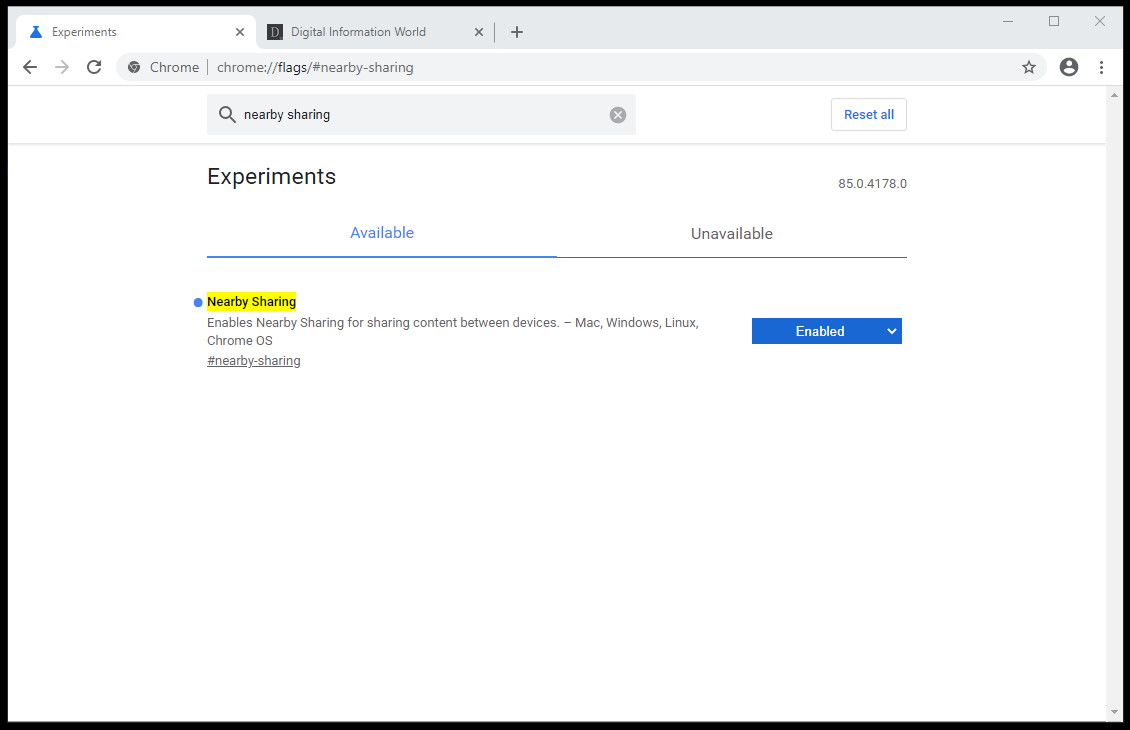Click the forward navigation arrow
Screen dimensions: 1130x730
(x=62, y=67)
